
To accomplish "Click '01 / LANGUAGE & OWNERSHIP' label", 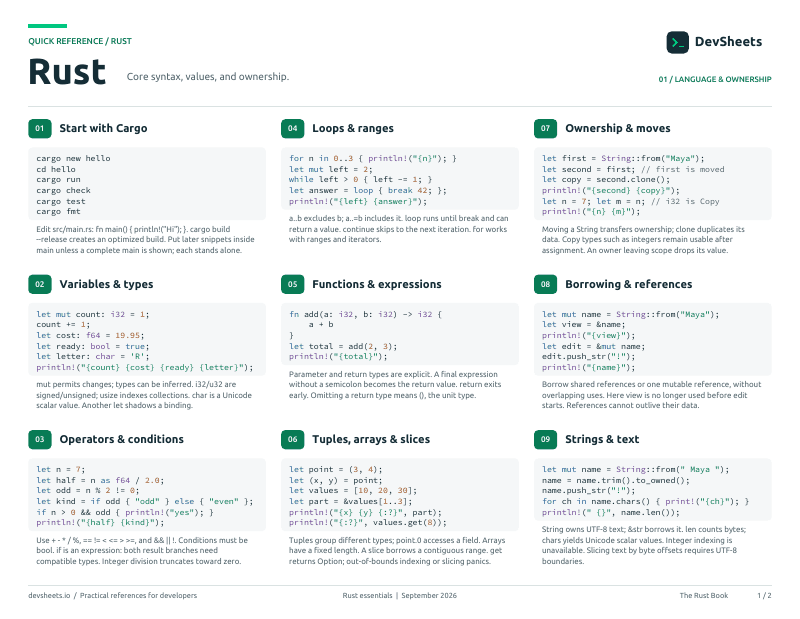I will (715, 79).
